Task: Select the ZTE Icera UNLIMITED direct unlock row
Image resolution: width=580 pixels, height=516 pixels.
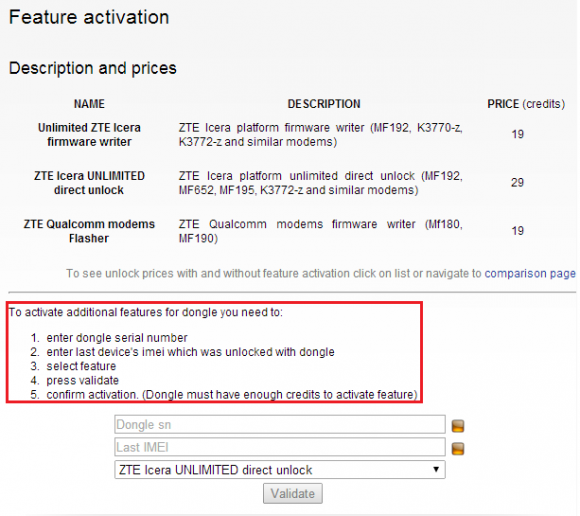Action: (x=291, y=183)
